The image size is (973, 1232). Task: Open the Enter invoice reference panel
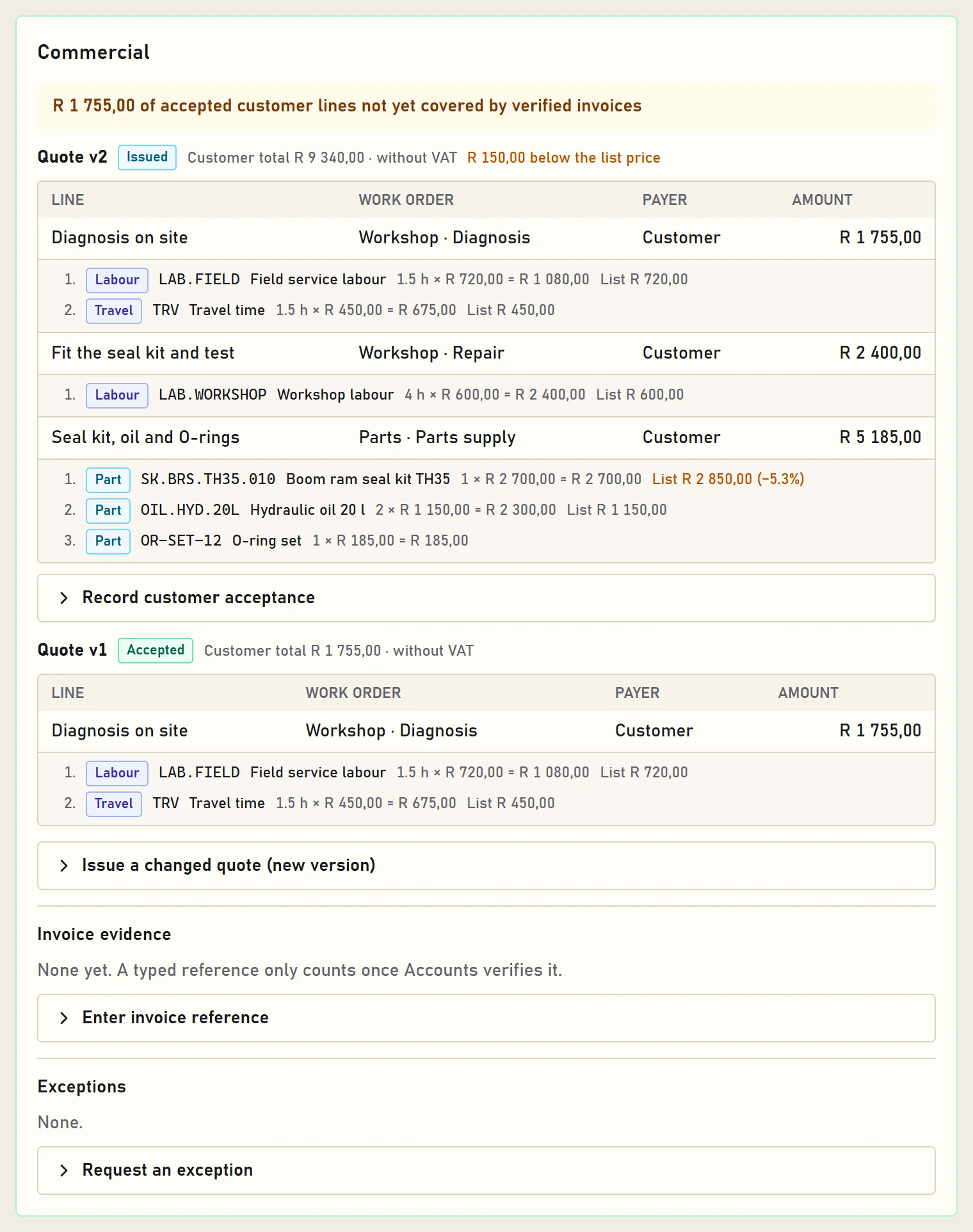[486, 1018]
